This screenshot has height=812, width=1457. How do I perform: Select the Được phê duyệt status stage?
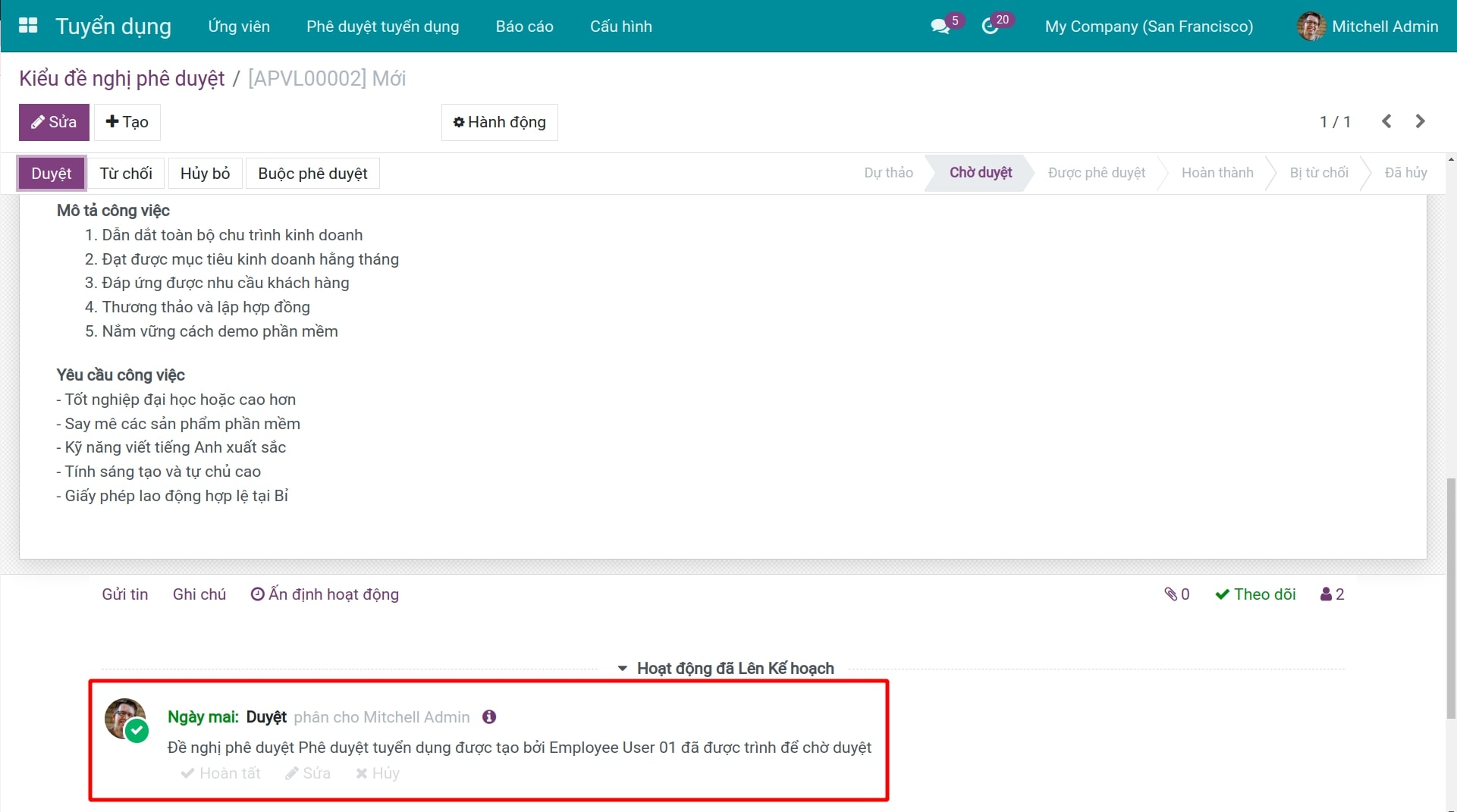pos(1096,173)
